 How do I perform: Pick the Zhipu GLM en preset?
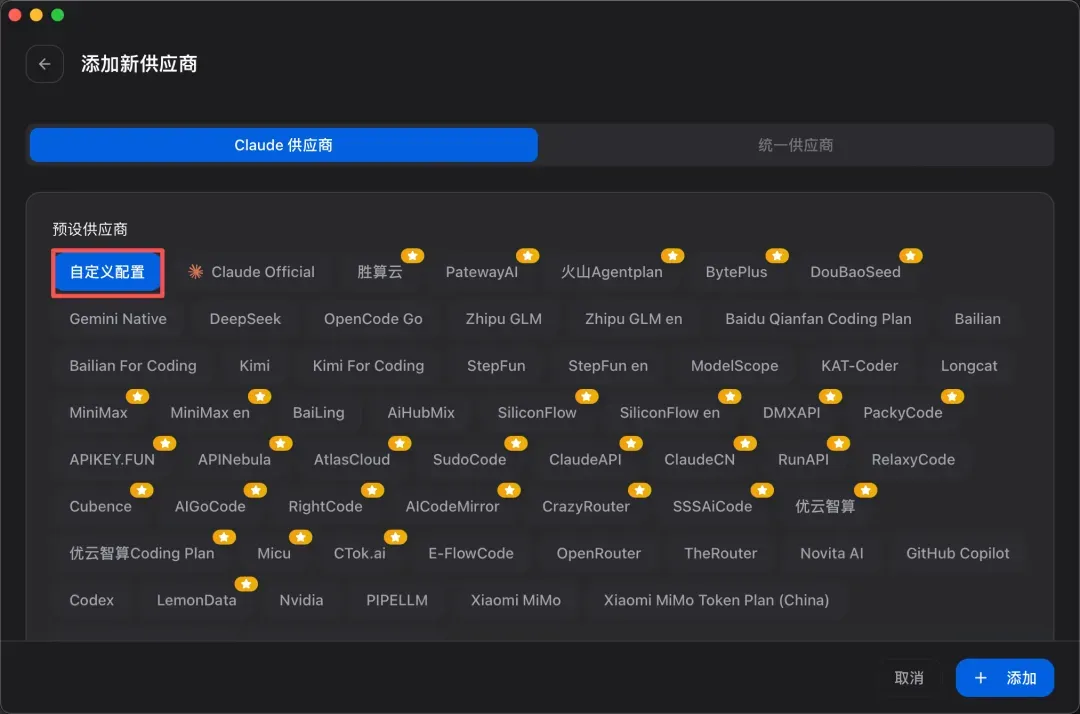coord(634,319)
